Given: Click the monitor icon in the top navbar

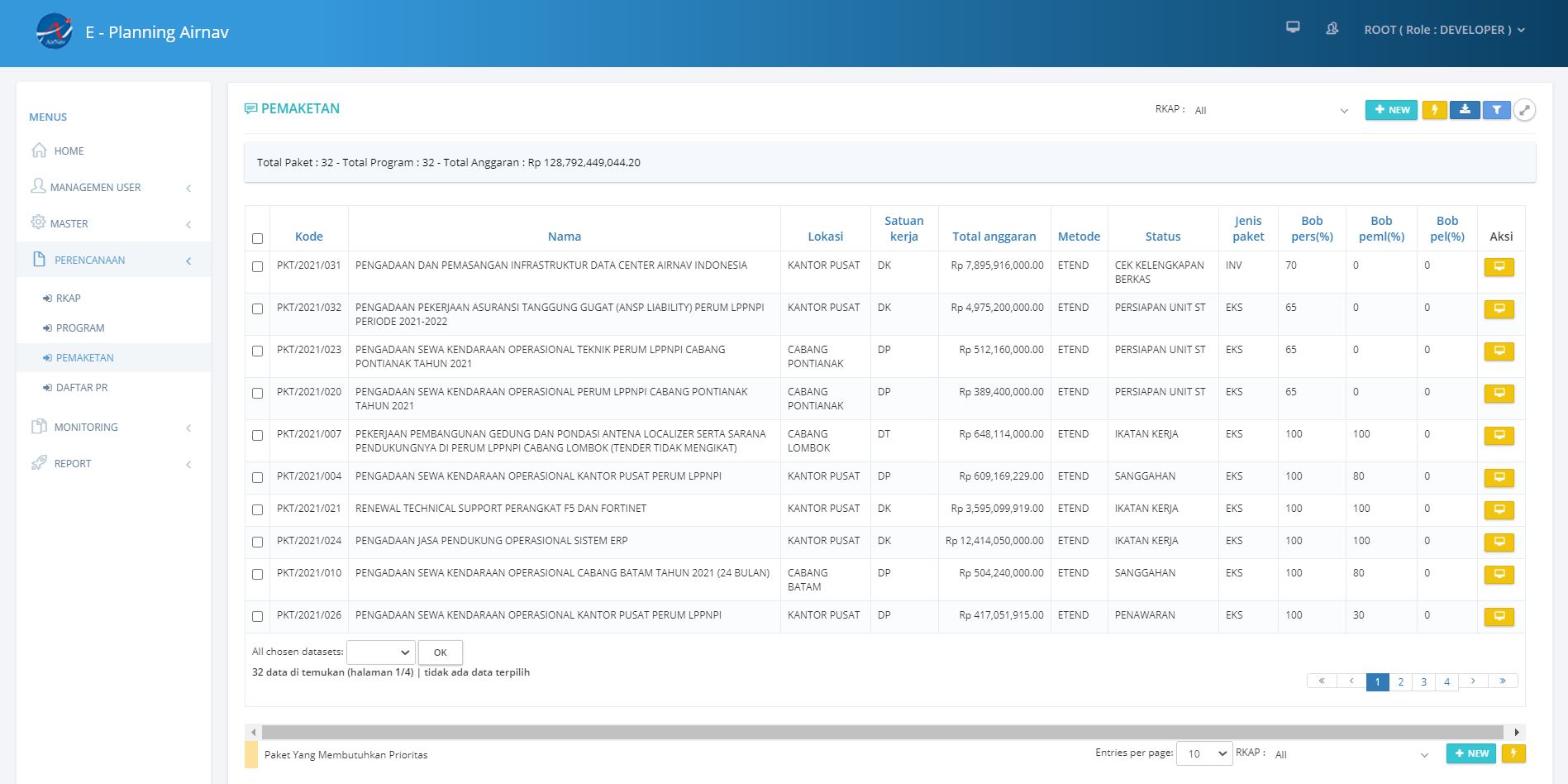Looking at the screenshot, I should (1293, 27).
